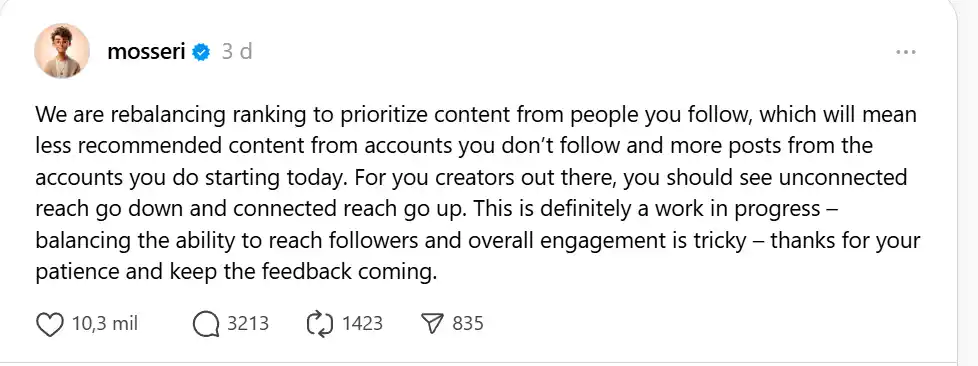978x366 pixels.
Task: Visit the mosseri username link
Action: point(147,52)
